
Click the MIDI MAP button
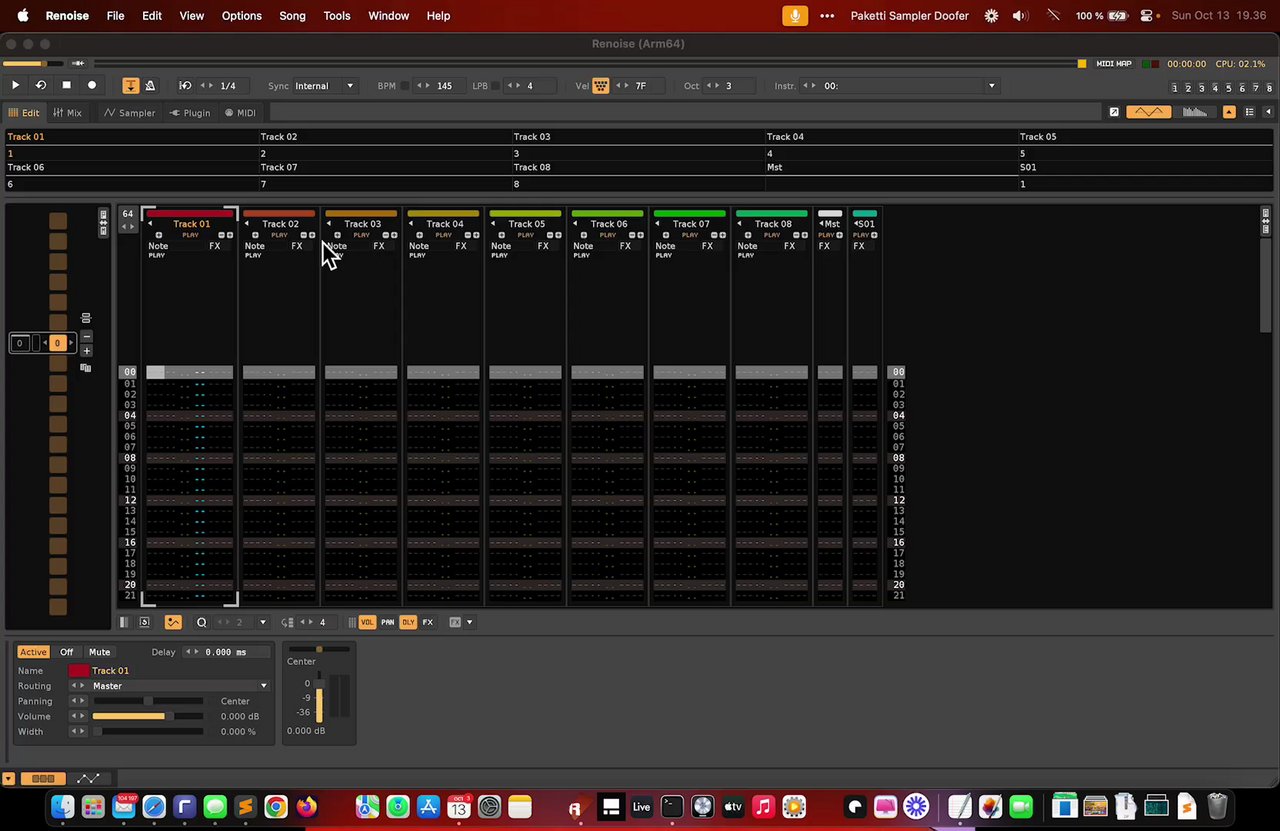(1114, 64)
